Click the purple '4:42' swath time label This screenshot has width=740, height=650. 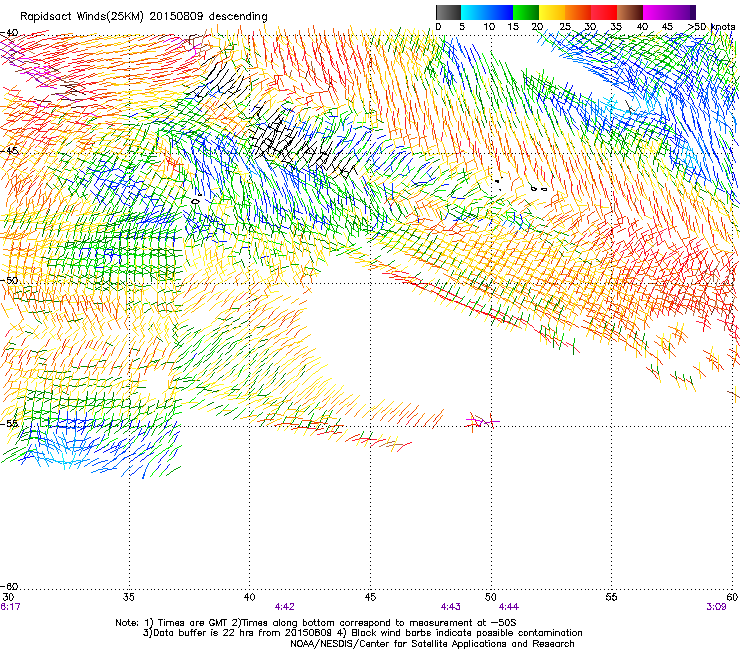pyautogui.click(x=285, y=607)
